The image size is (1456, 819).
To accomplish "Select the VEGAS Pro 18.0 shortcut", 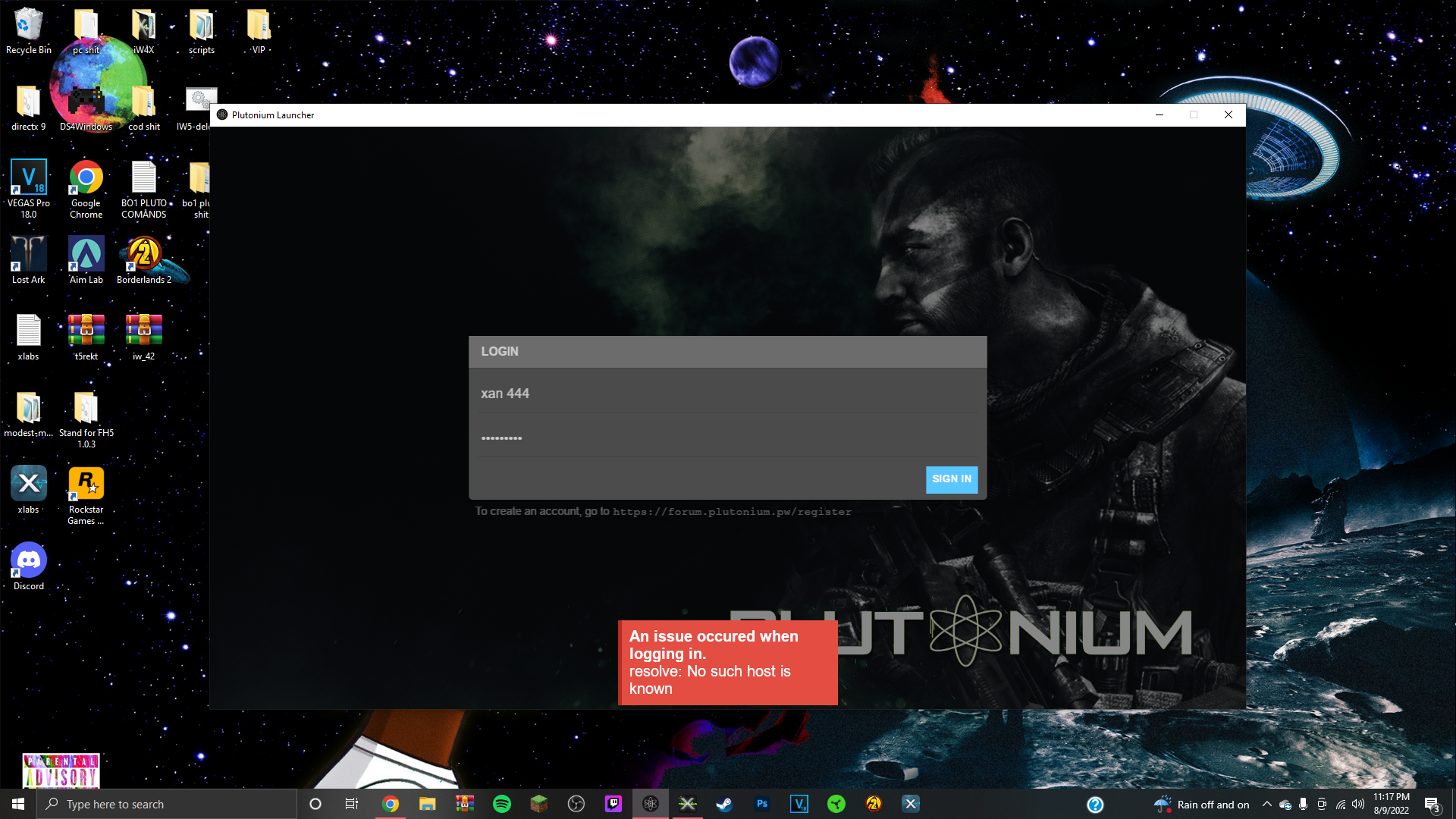I will coord(29,190).
